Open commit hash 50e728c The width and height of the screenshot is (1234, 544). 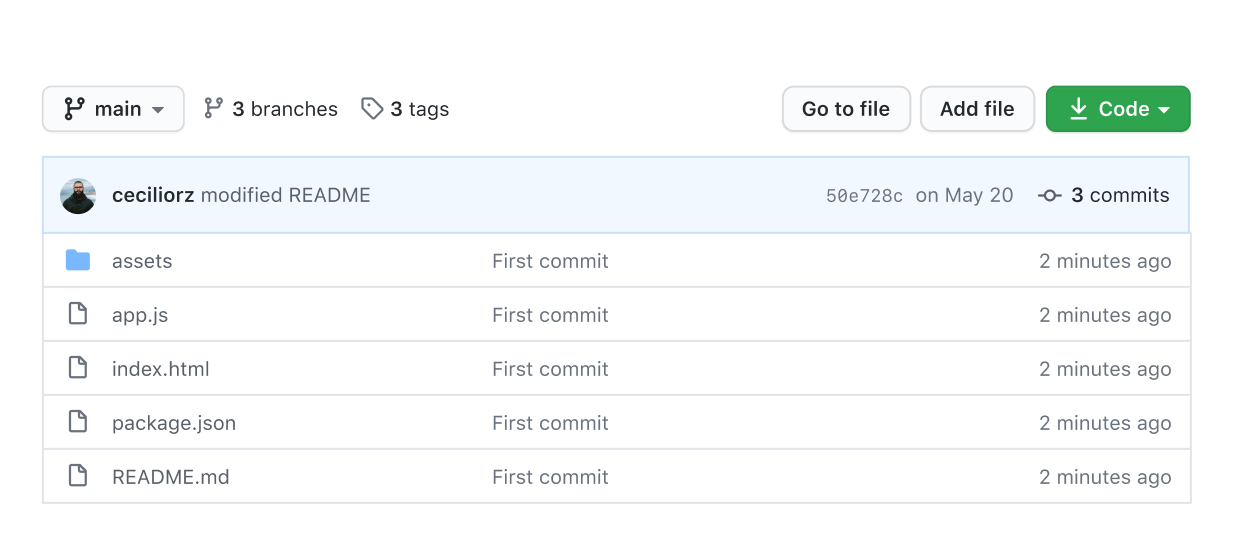(864, 196)
